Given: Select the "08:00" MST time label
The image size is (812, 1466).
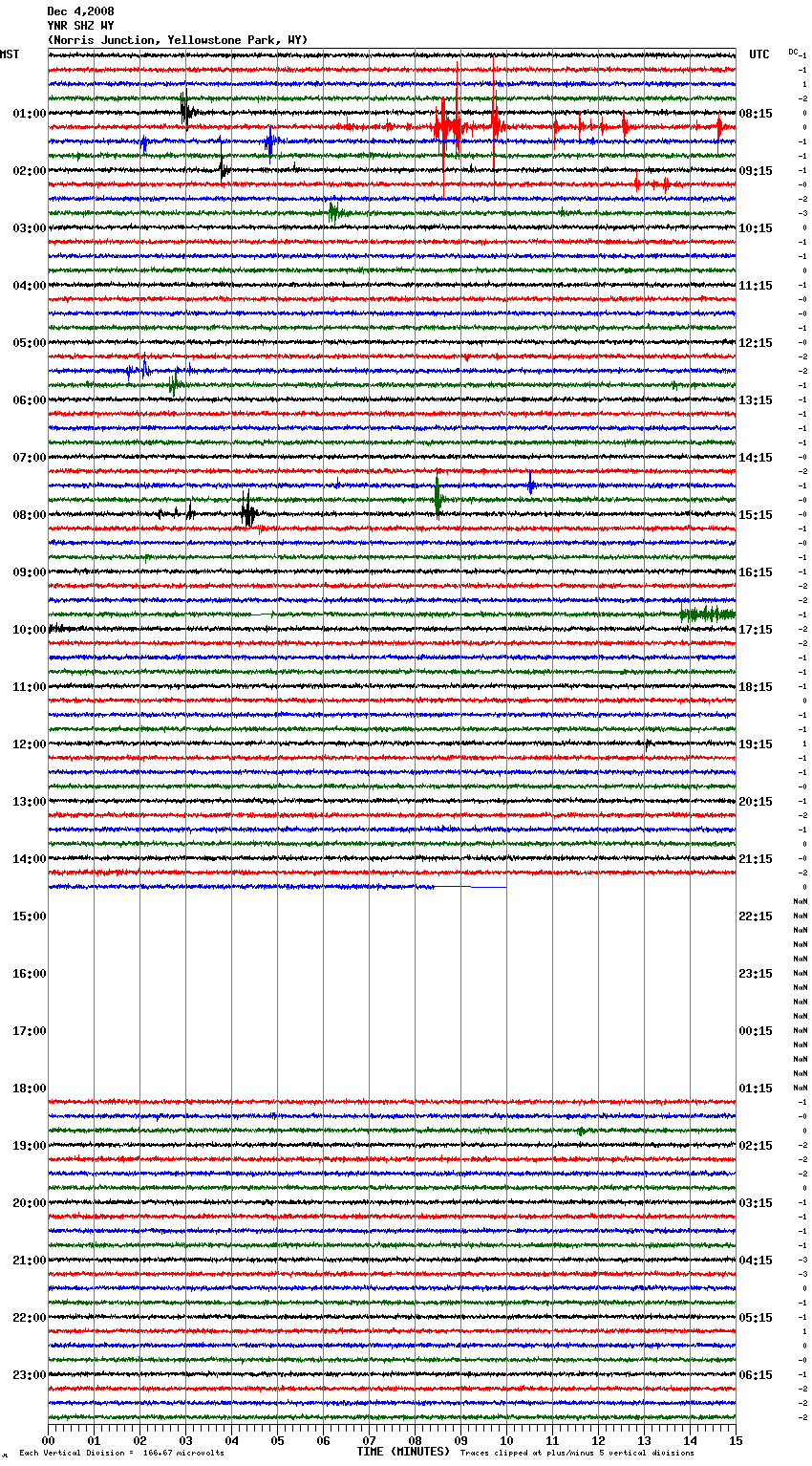Looking at the screenshot, I should pyautogui.click(x=30, y=515).
